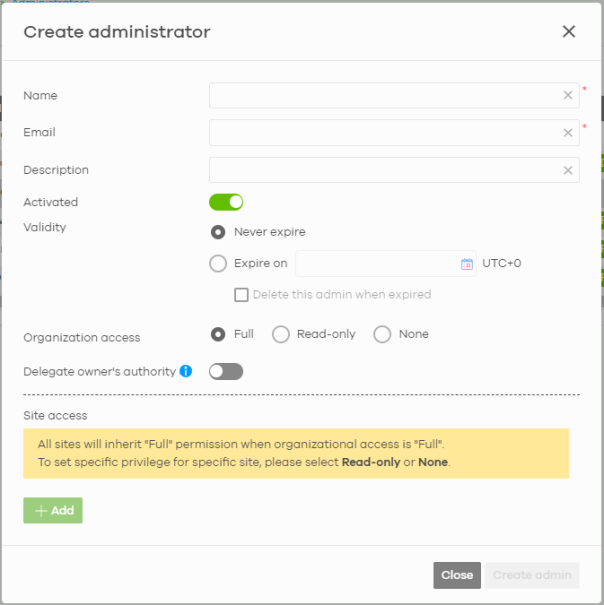Click into the Email input field
604x605 pixels.
tap(385, 133)
